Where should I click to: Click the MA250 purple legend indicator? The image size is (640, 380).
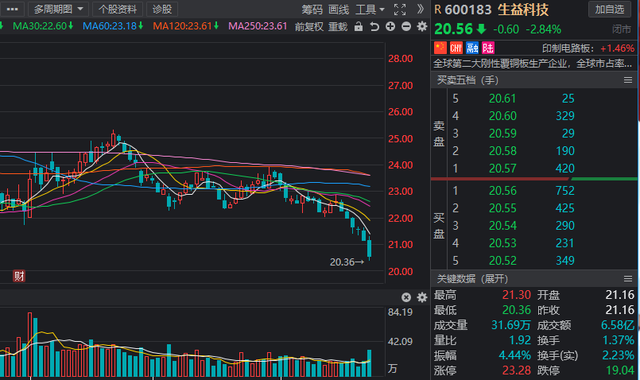[x=258, y=27]
